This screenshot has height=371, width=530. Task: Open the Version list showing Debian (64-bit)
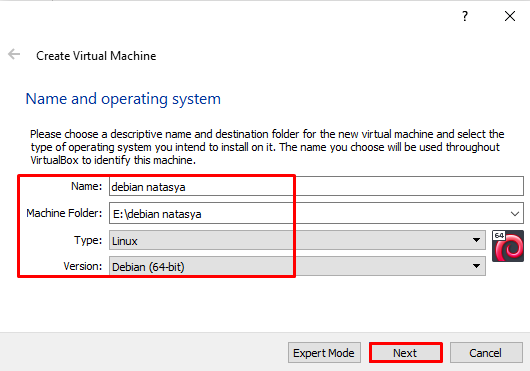(x=297, y=266)
